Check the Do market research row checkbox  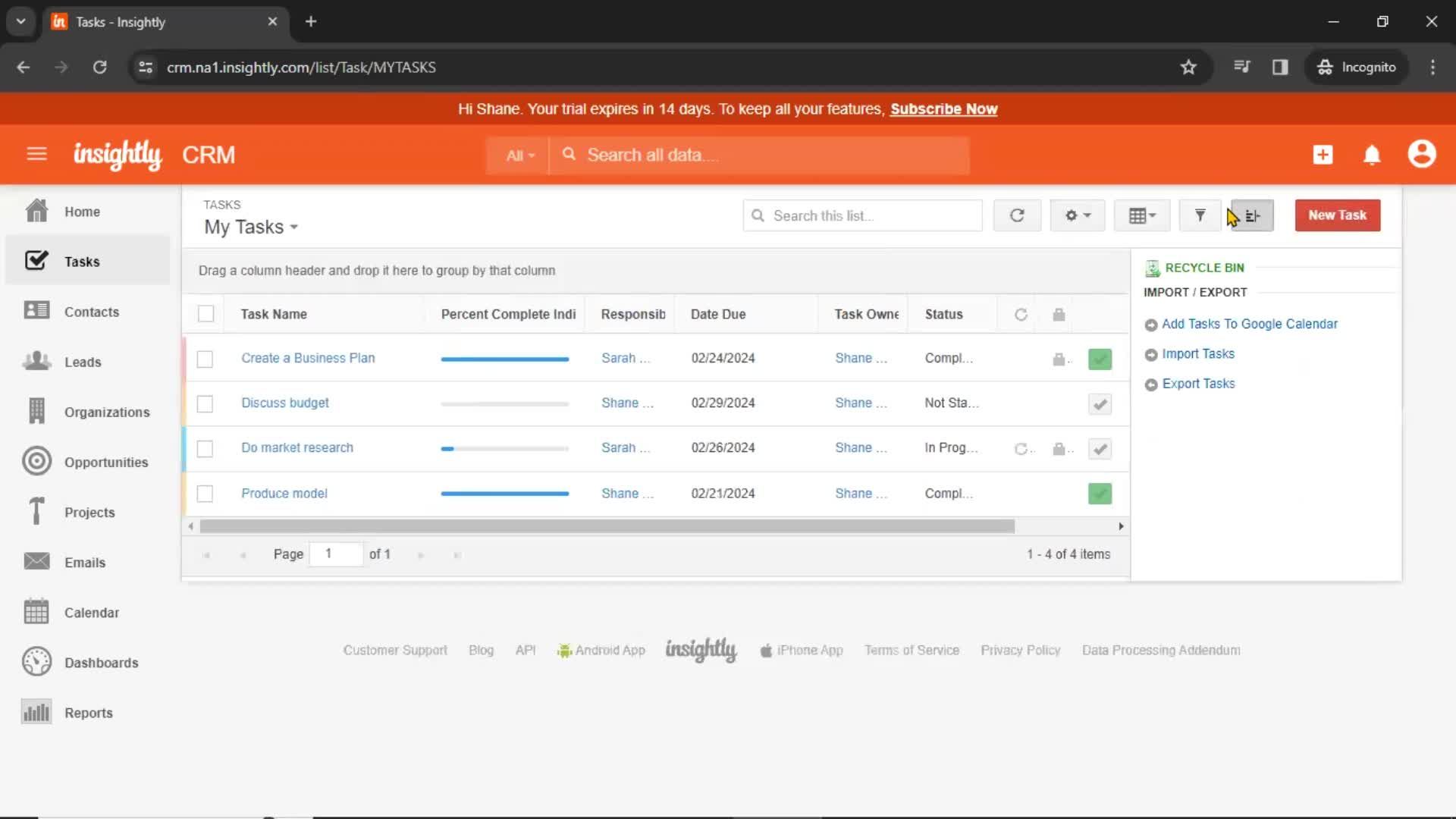[x=205, y=449]
